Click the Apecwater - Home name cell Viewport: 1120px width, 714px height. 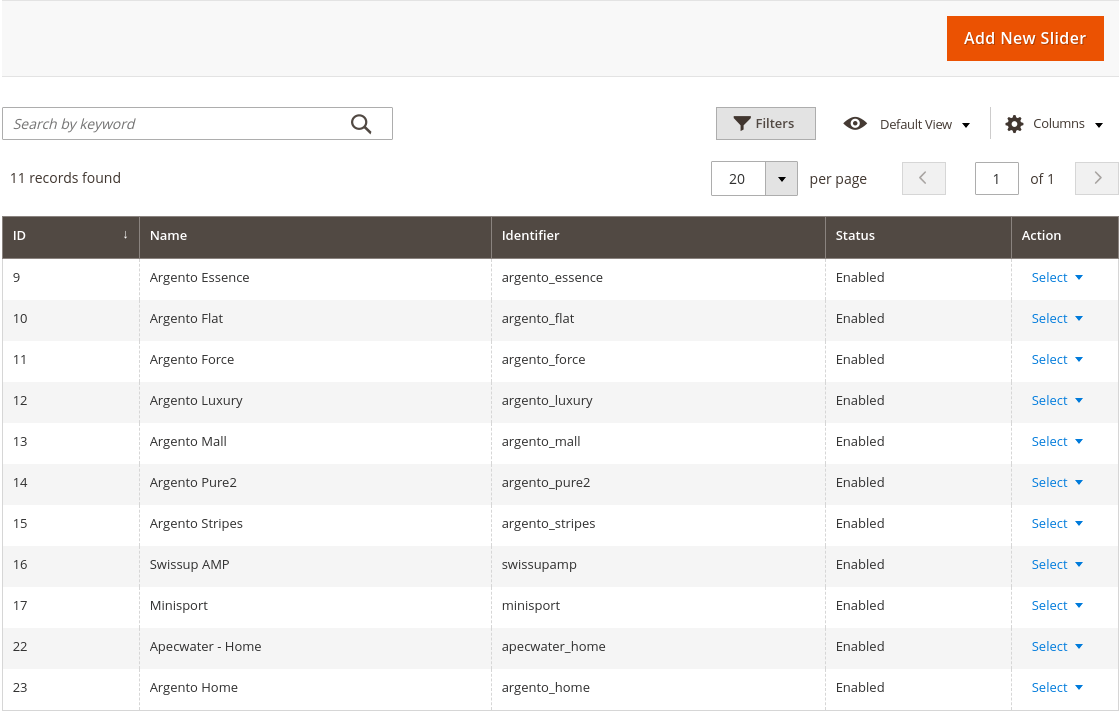coord(316,647)
